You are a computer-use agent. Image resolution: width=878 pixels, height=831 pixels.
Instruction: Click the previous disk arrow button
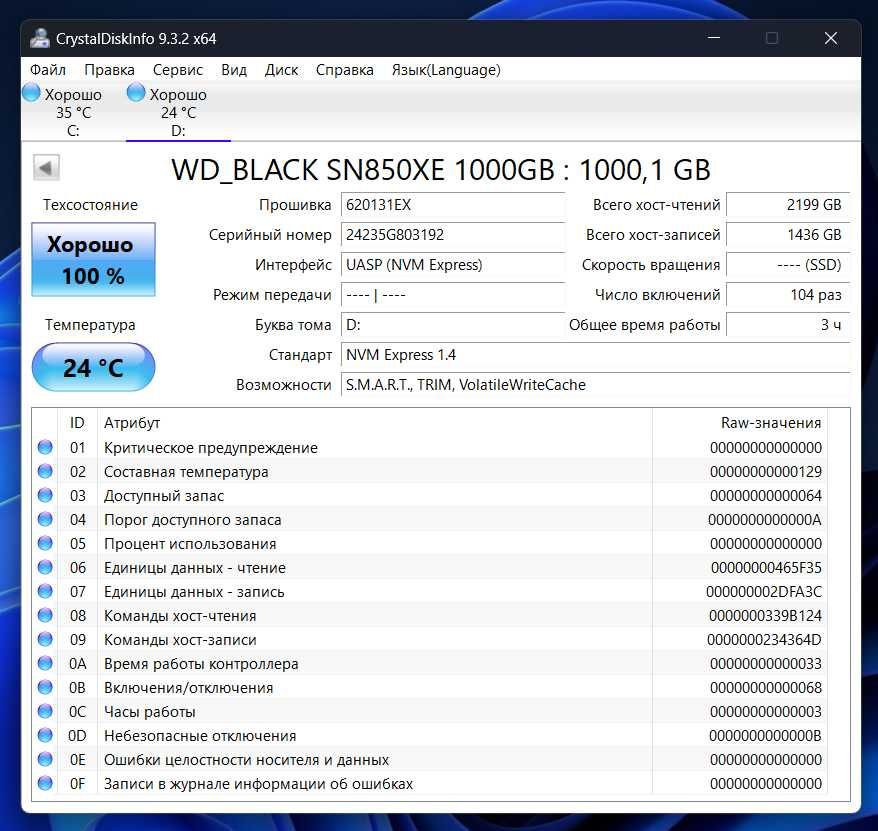tap(46, 167)
